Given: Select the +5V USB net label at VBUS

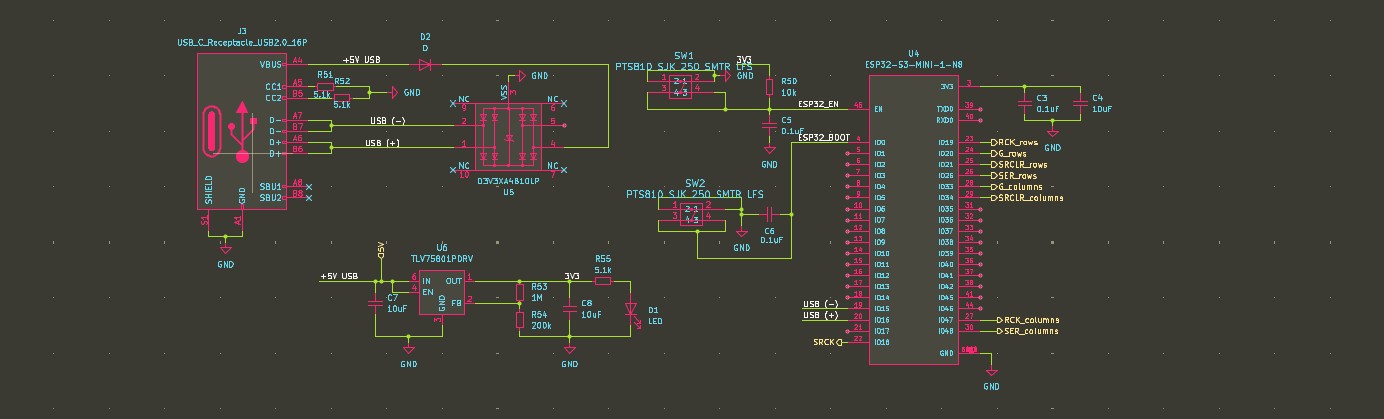Looking at the screenshot, I should (x=361, y=60).
